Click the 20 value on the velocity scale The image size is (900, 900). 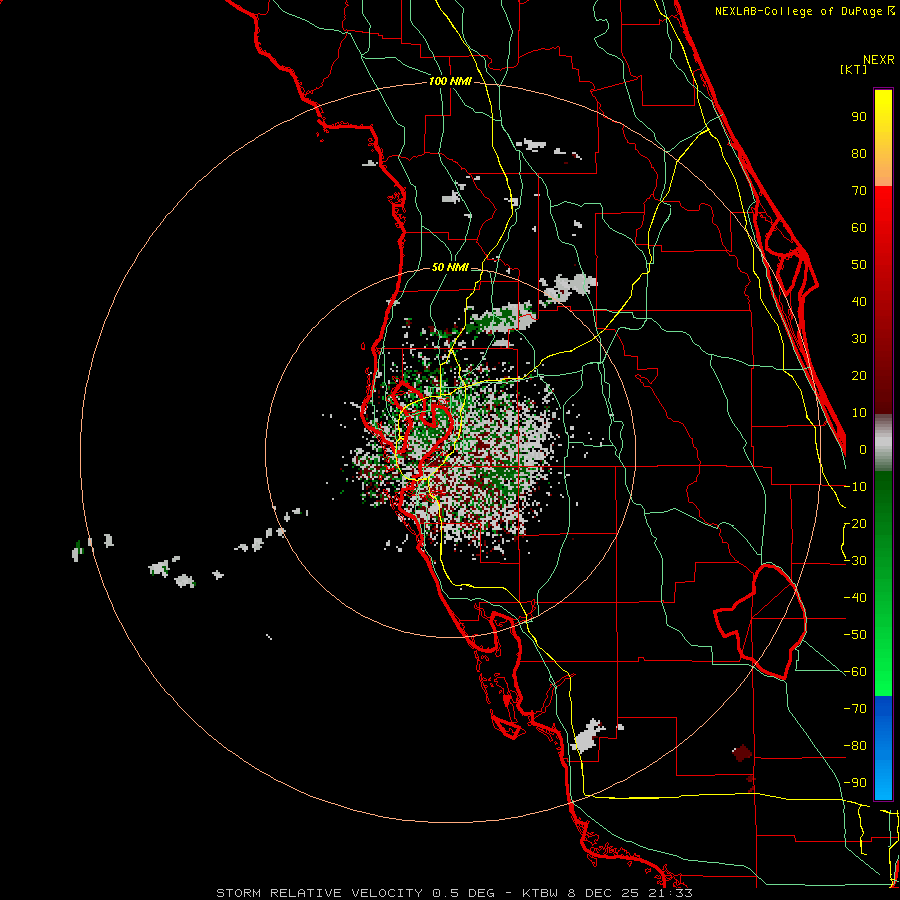click(x=859, y=376)
